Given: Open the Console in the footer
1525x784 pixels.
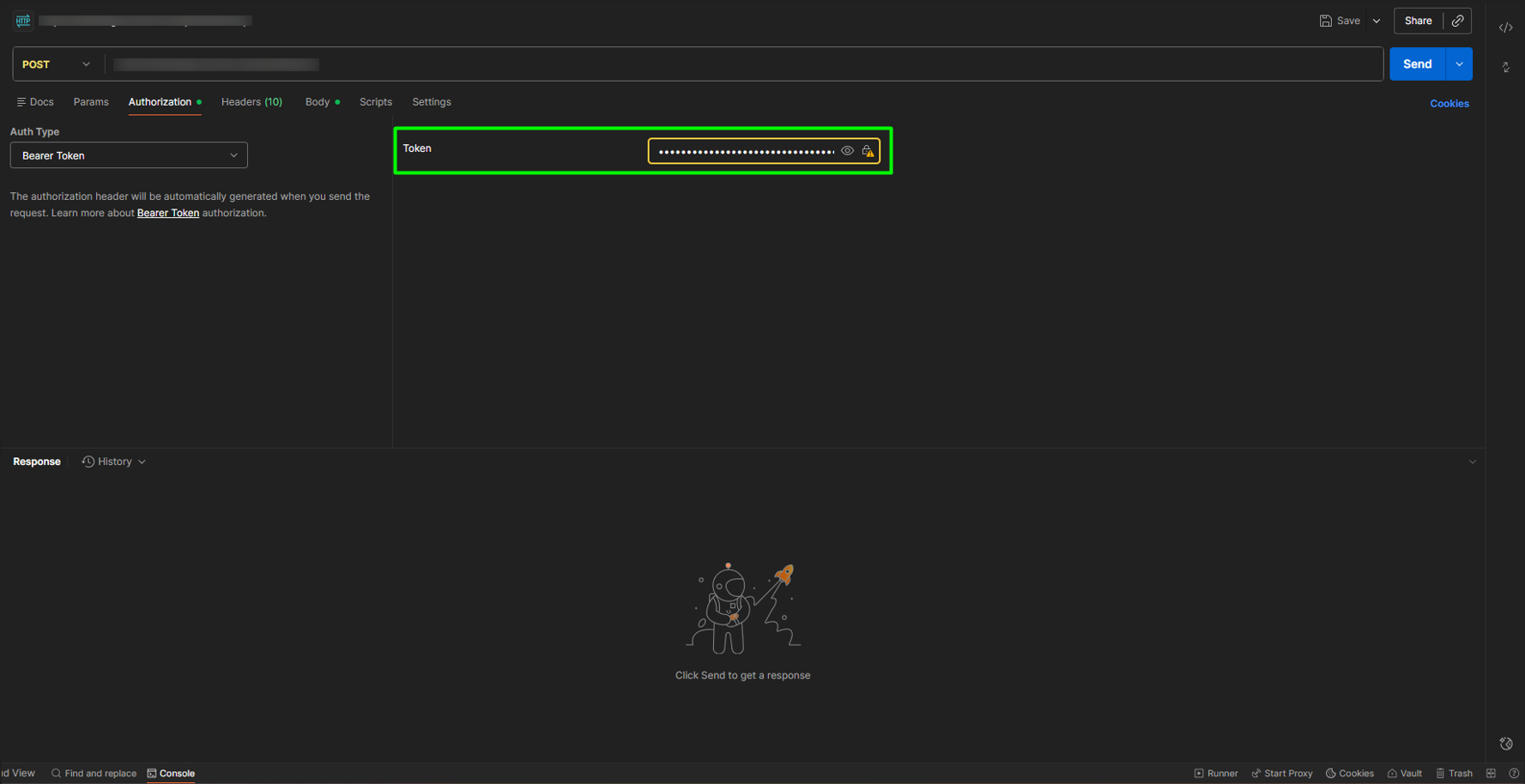Looking at the screenshot, I should [x=171, y=773].
